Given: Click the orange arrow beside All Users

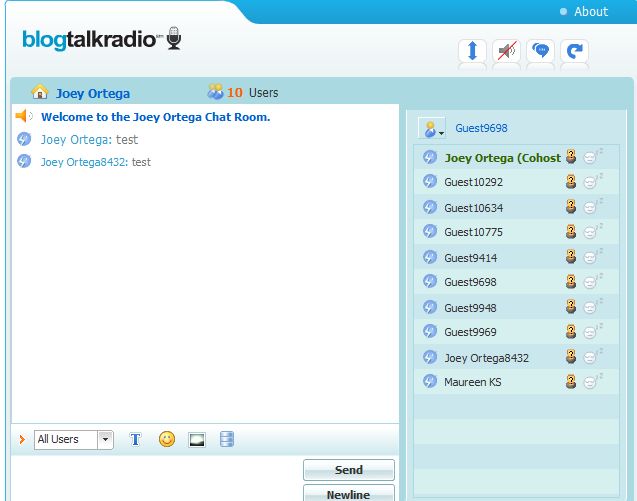Looking at the screenshot, I should point(22,439).
